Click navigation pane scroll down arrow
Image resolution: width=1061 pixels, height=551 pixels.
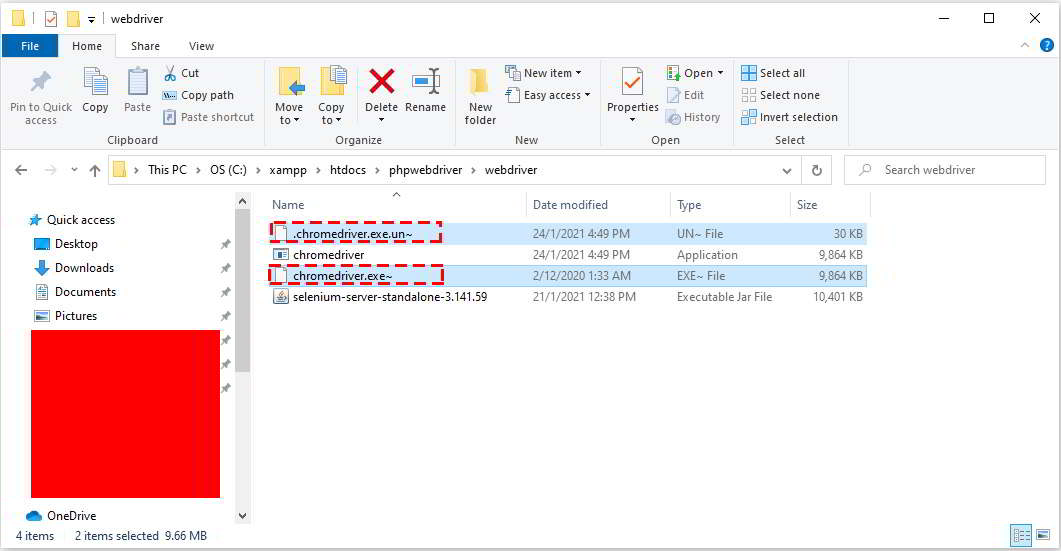click(242, 516)
